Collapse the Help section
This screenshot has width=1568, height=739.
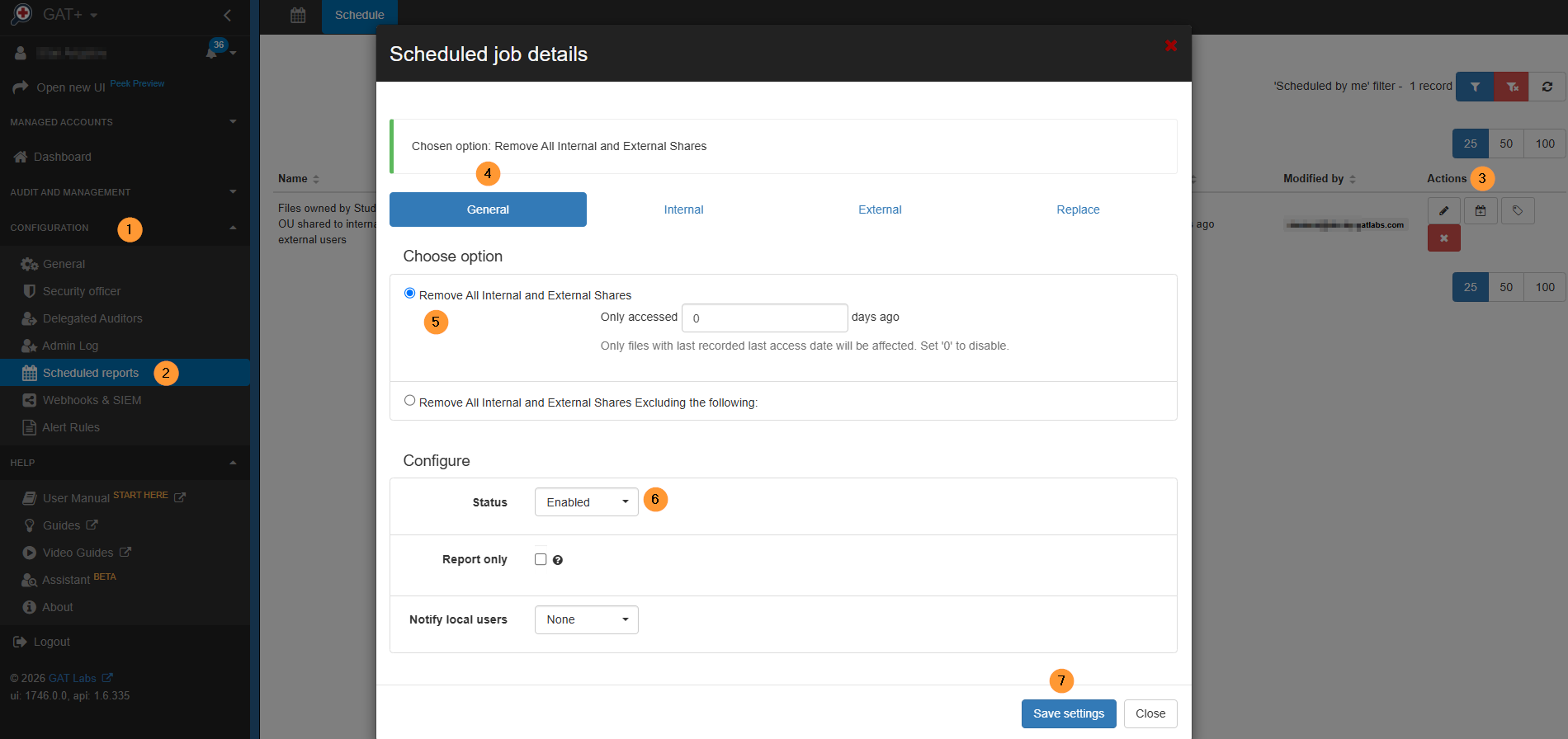click(x=233, y=462)
